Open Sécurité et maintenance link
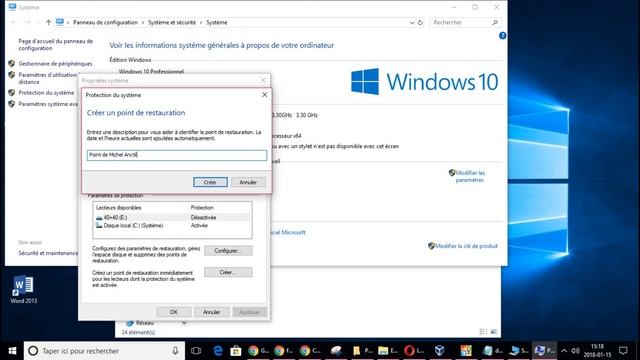This screenshot has height=360, width=640. [48, 253]
